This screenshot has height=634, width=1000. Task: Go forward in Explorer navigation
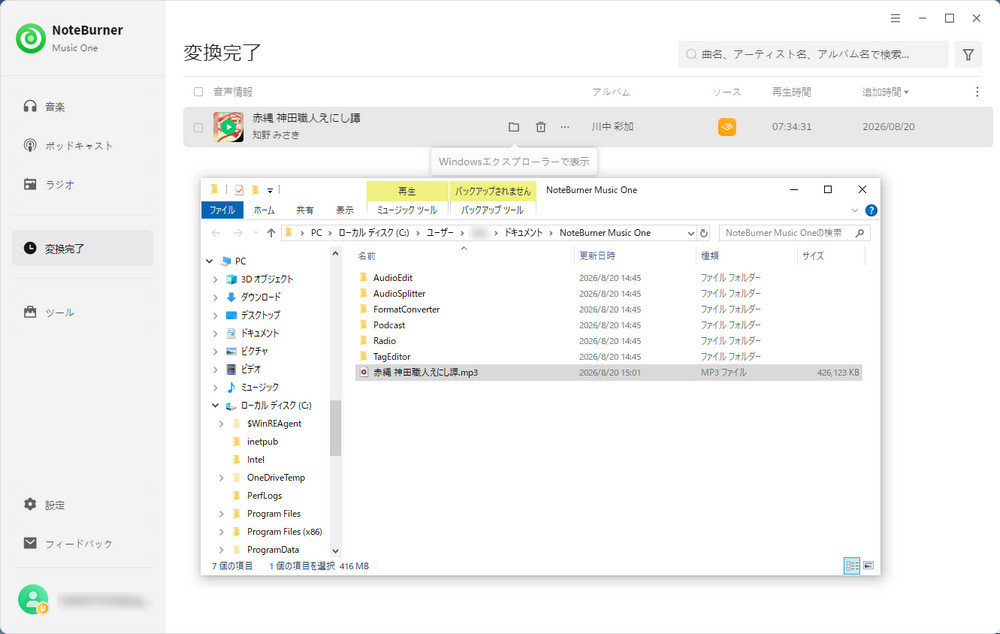(x=238, y=233)
